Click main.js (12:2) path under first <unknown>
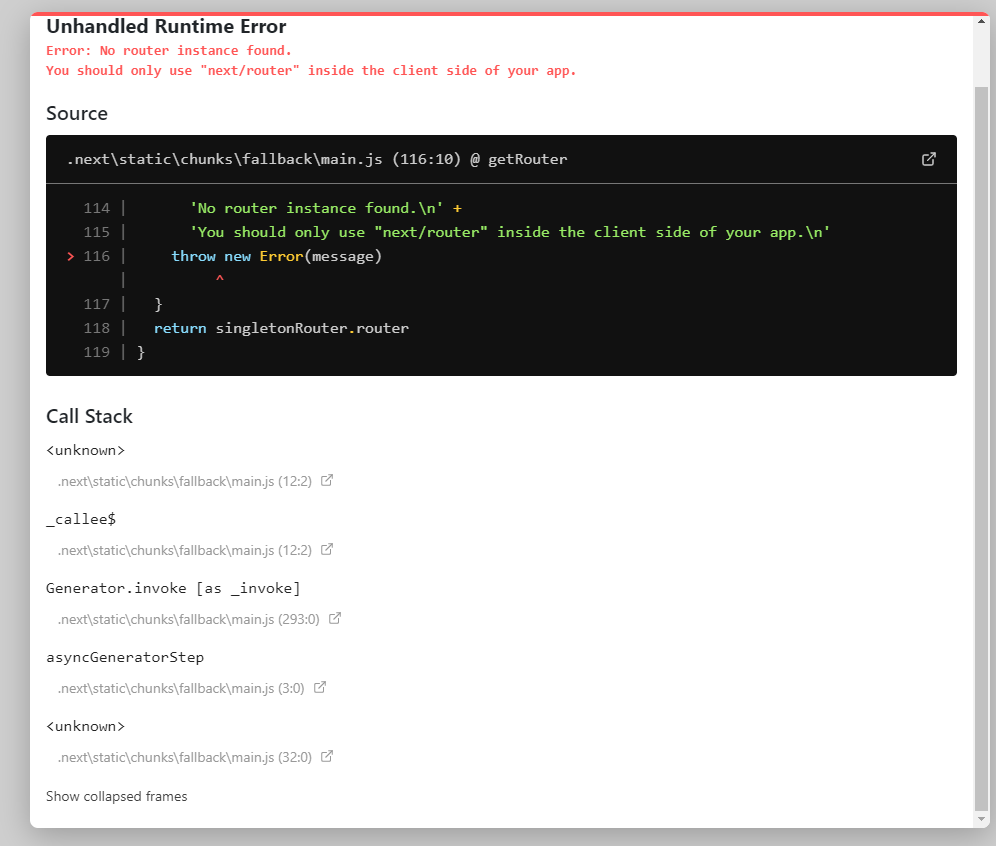Viewport: 996px width, 846px height. coord(185,481)
